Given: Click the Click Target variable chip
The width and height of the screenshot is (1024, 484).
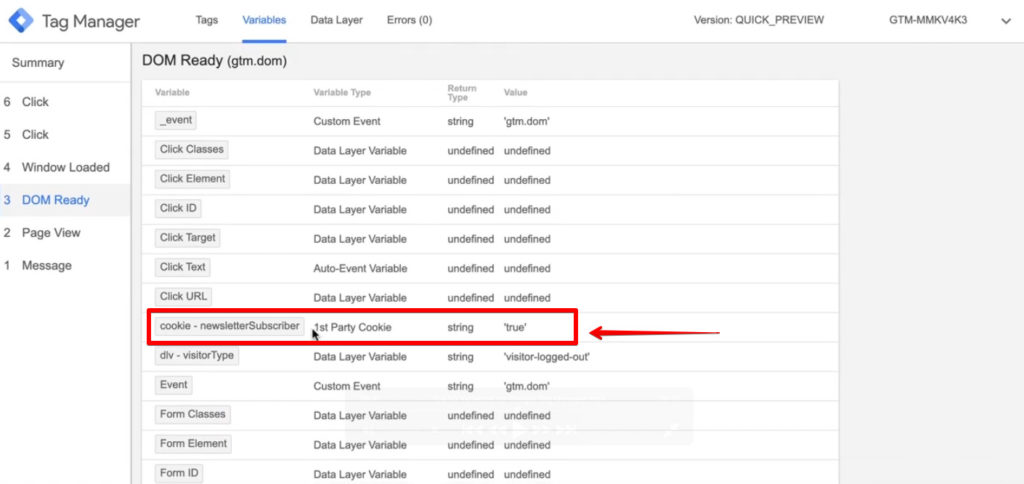Looking at the screenshot, I should point(187,238).
